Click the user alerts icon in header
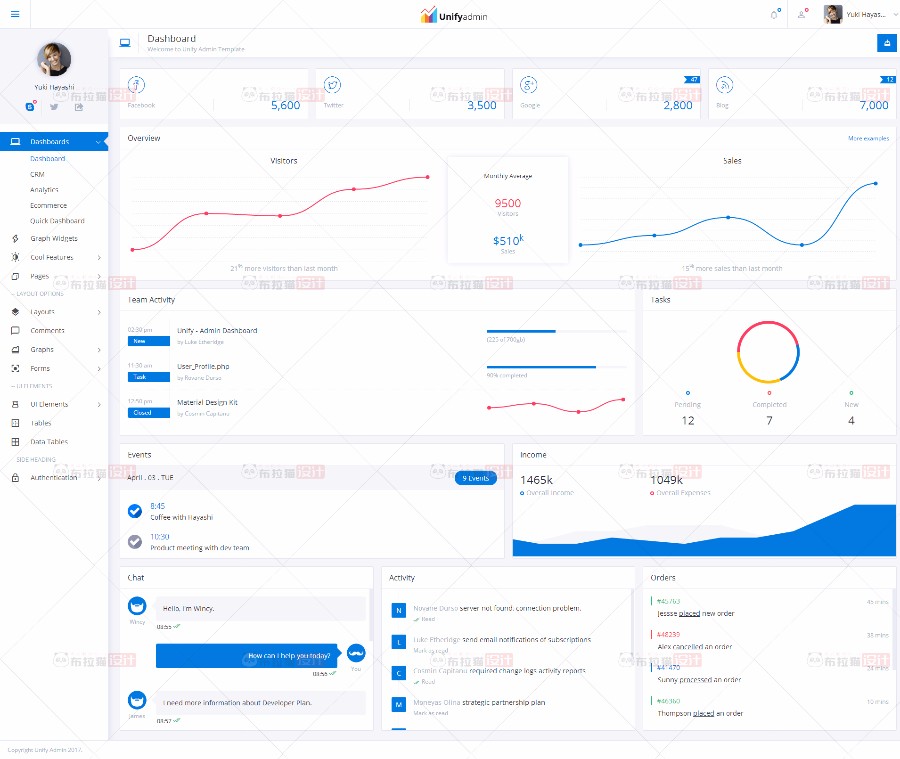The height and width of the screenshot is (759, 900). coord(802,14)
